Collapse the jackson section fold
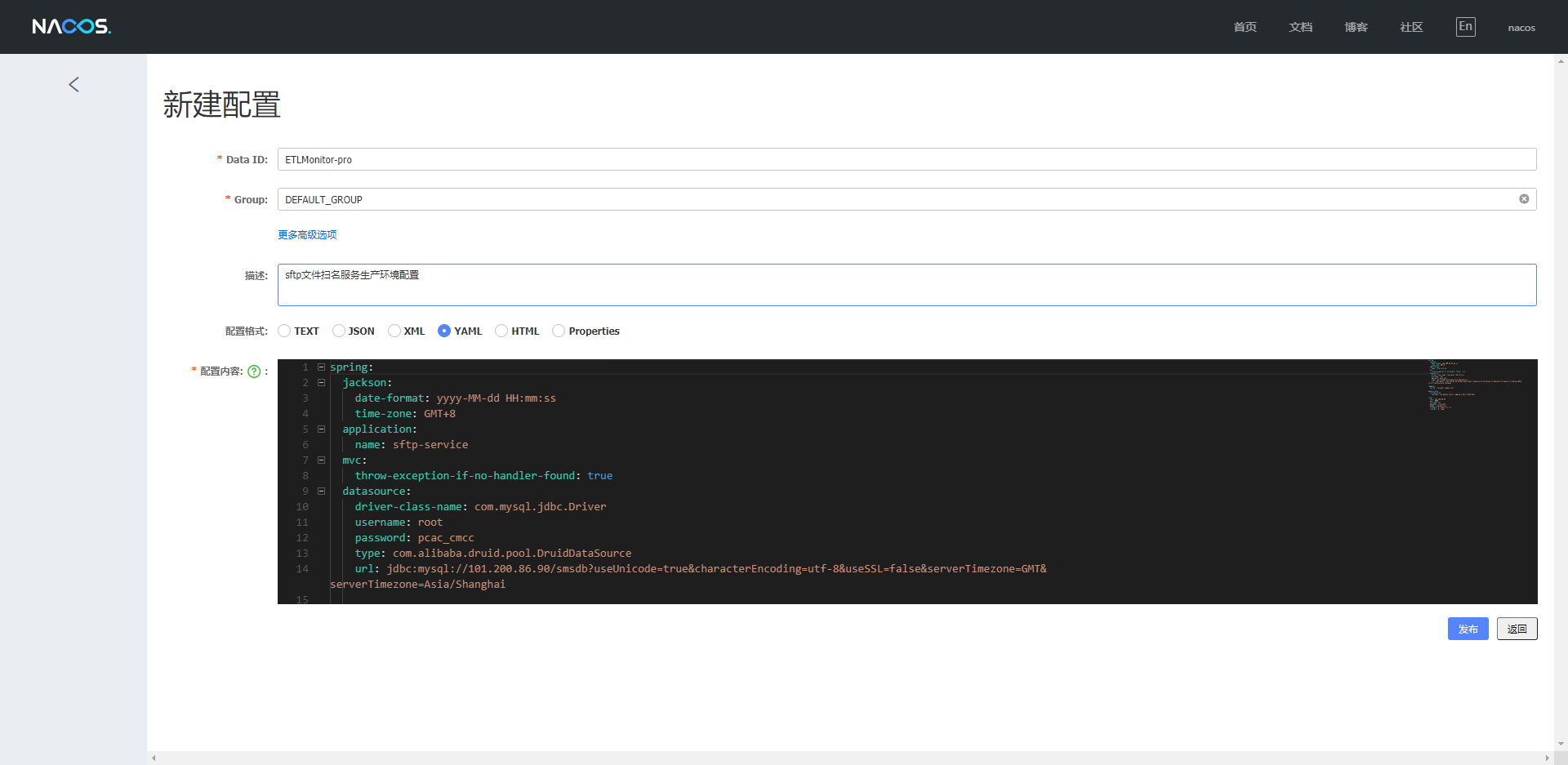 click(x=322, y=383)
